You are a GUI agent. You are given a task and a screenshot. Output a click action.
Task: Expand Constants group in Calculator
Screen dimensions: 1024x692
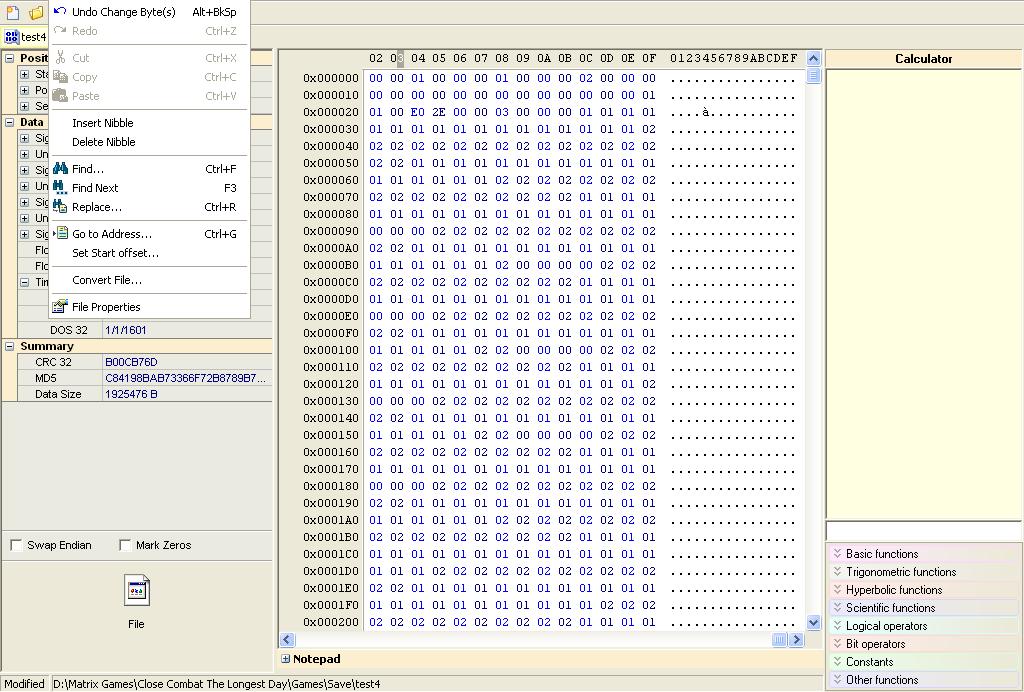click(924, 661)
